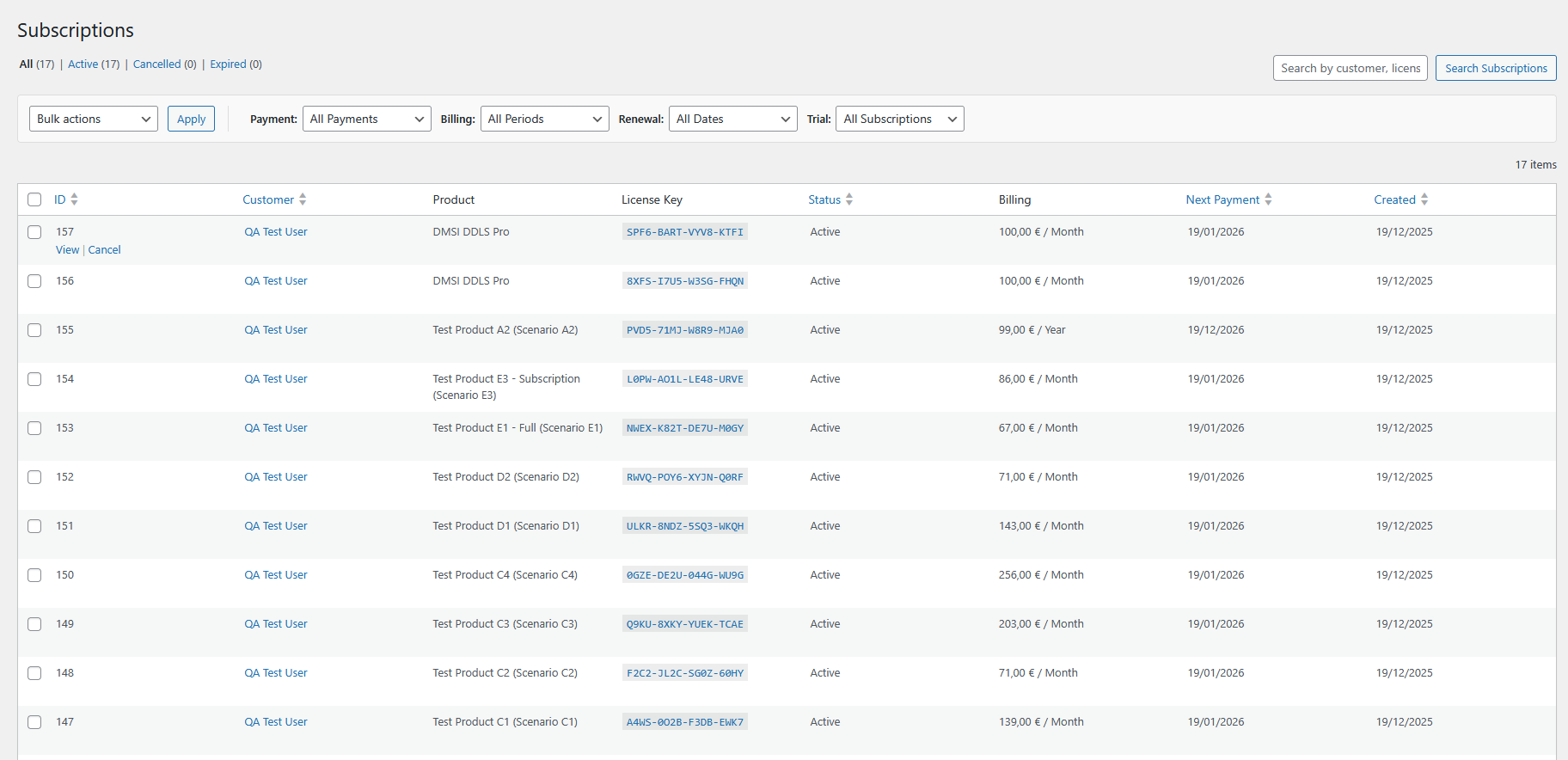Image resolution: width=1568 pixels, height=760 pixels.
Task: Open QA Test User in row 149
Action: point(276,624)
